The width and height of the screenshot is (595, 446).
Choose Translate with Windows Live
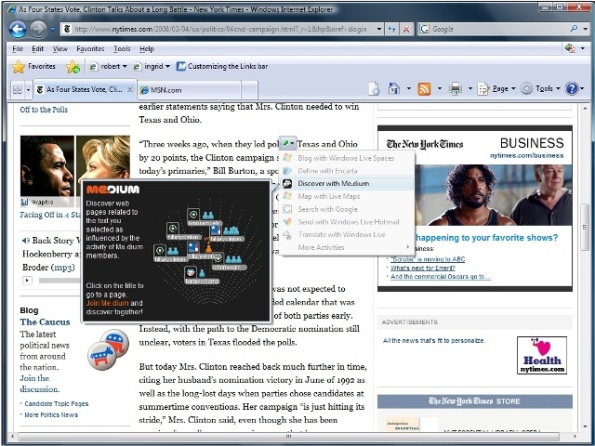346,235
